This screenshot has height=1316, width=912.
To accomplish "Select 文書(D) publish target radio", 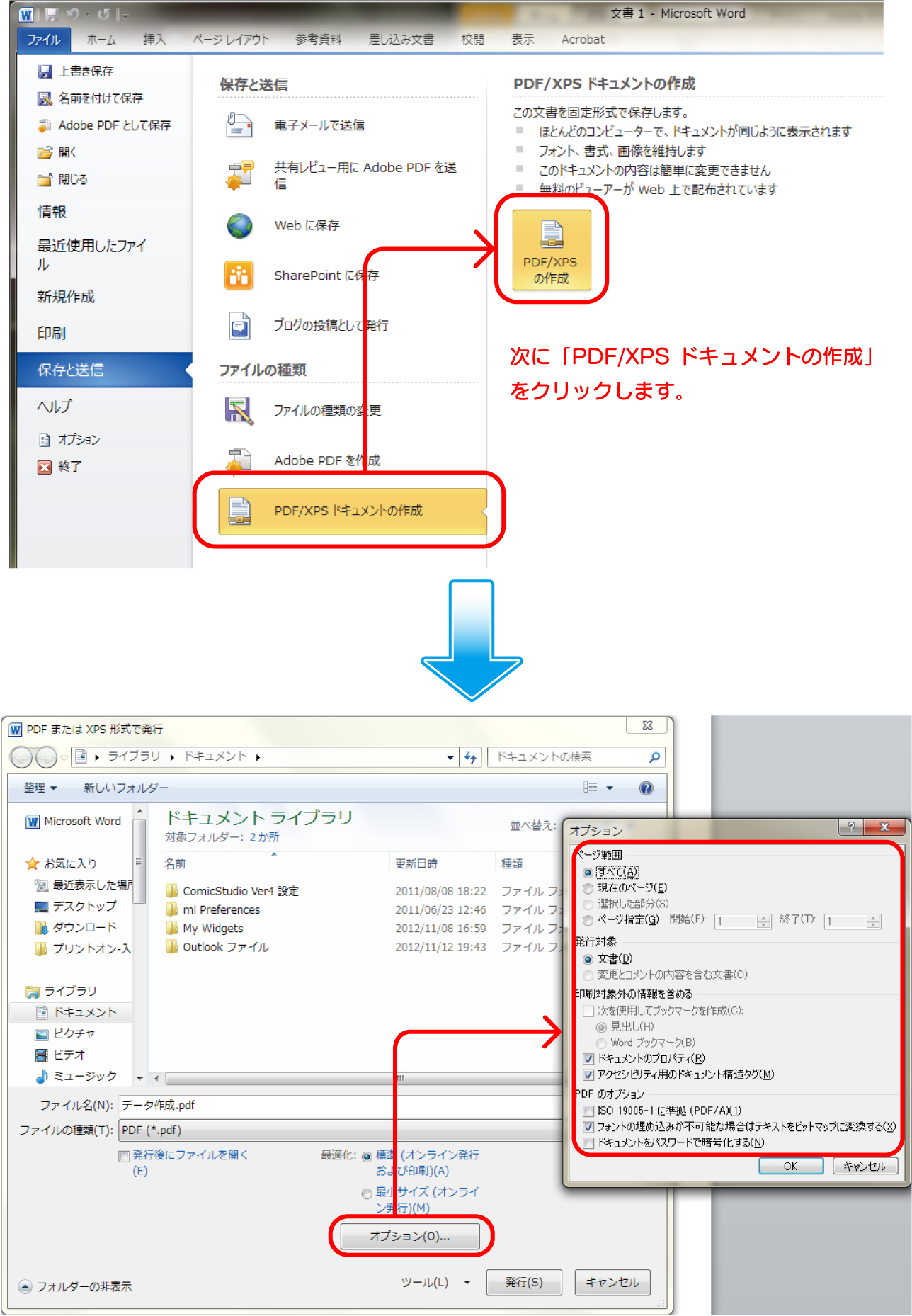I will point(588,960).
